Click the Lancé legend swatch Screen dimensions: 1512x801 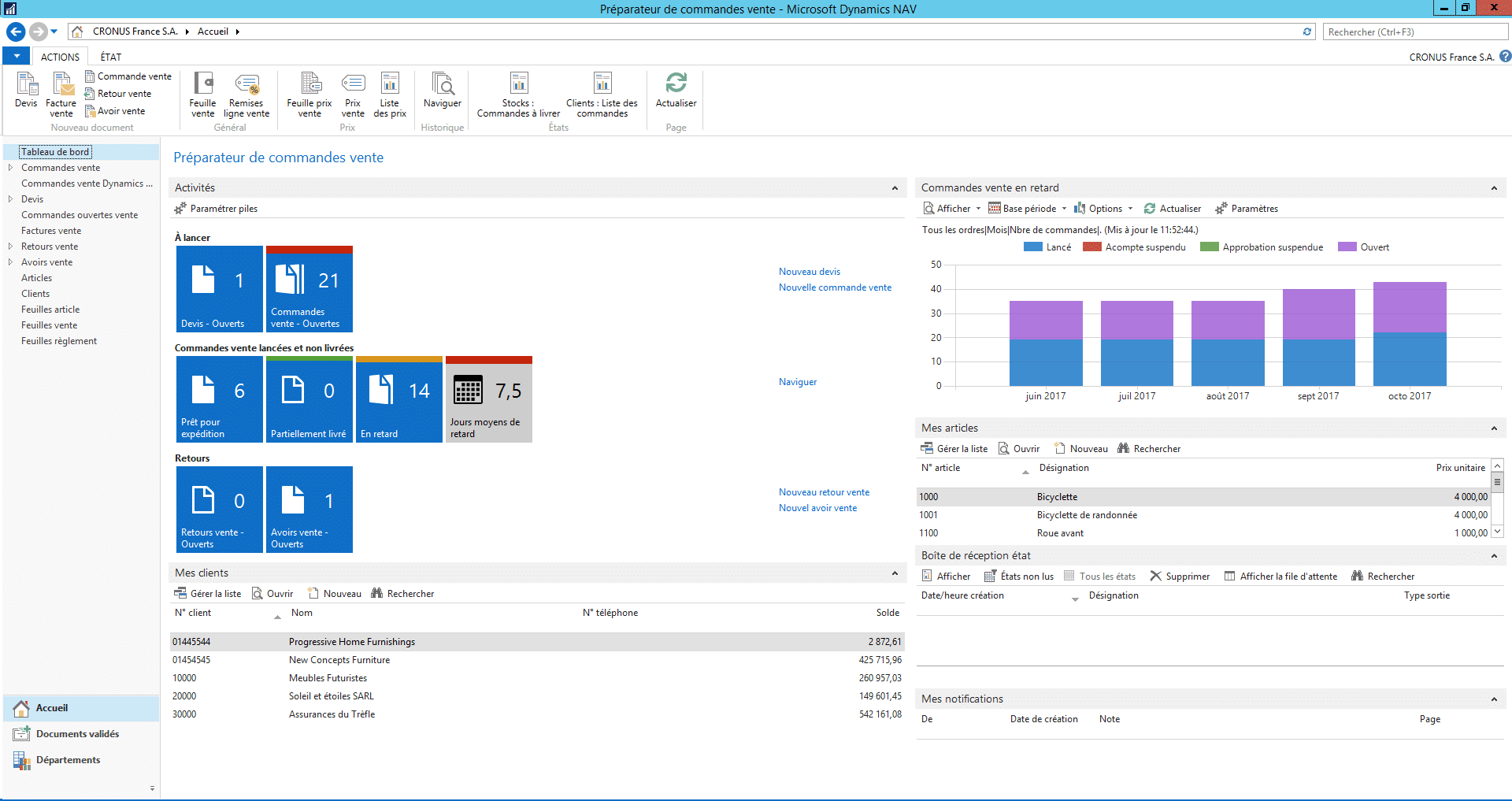click(x=1032, y=247)
